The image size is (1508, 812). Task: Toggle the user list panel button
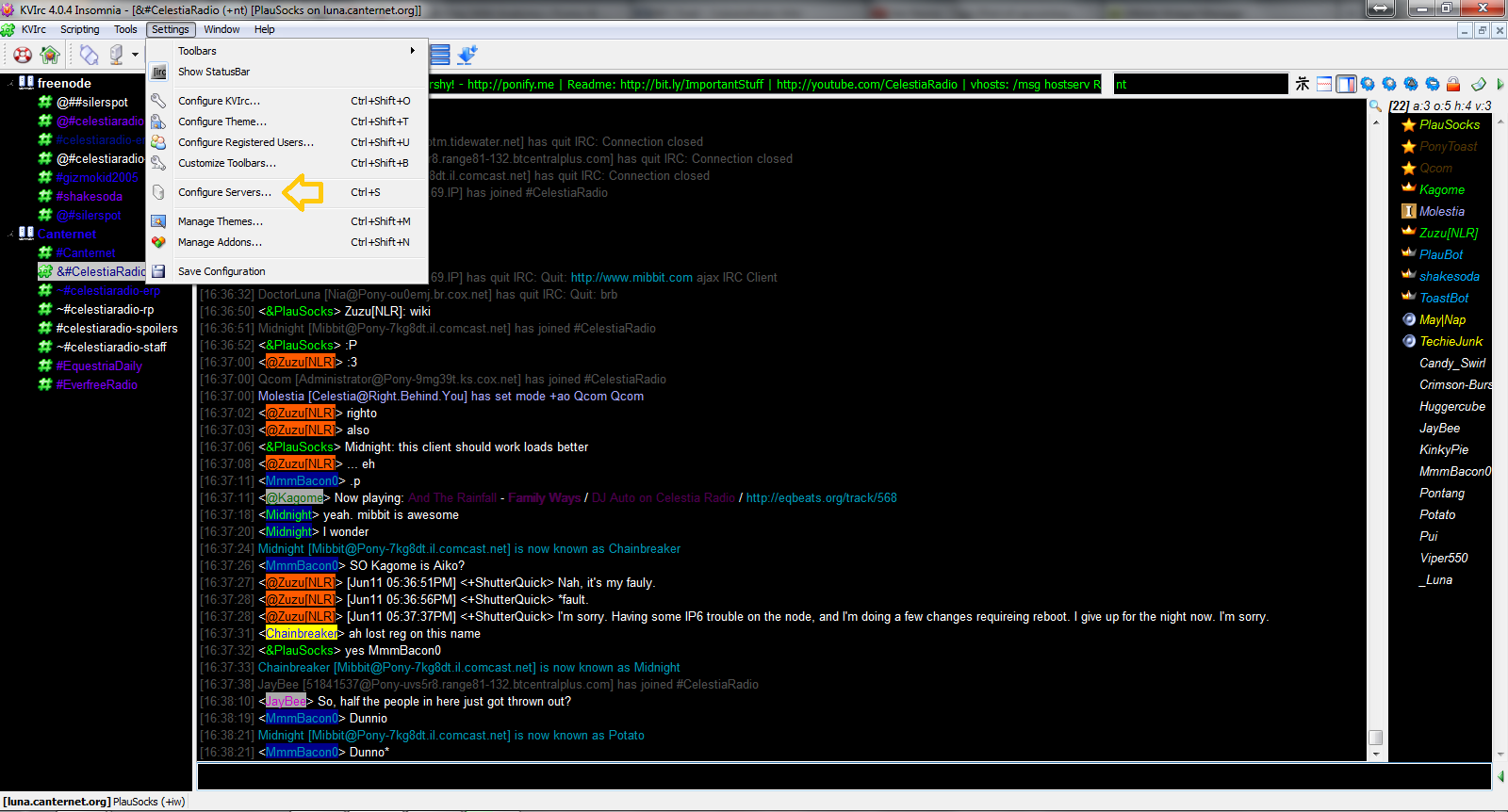pos(1346,84)
